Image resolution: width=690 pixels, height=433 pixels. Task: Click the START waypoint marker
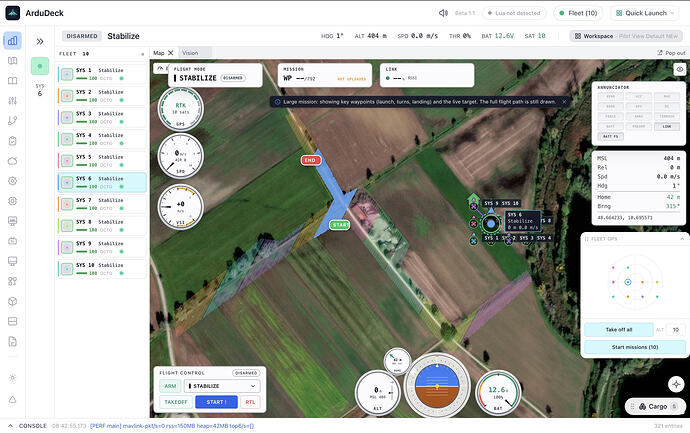click(340, 225)
